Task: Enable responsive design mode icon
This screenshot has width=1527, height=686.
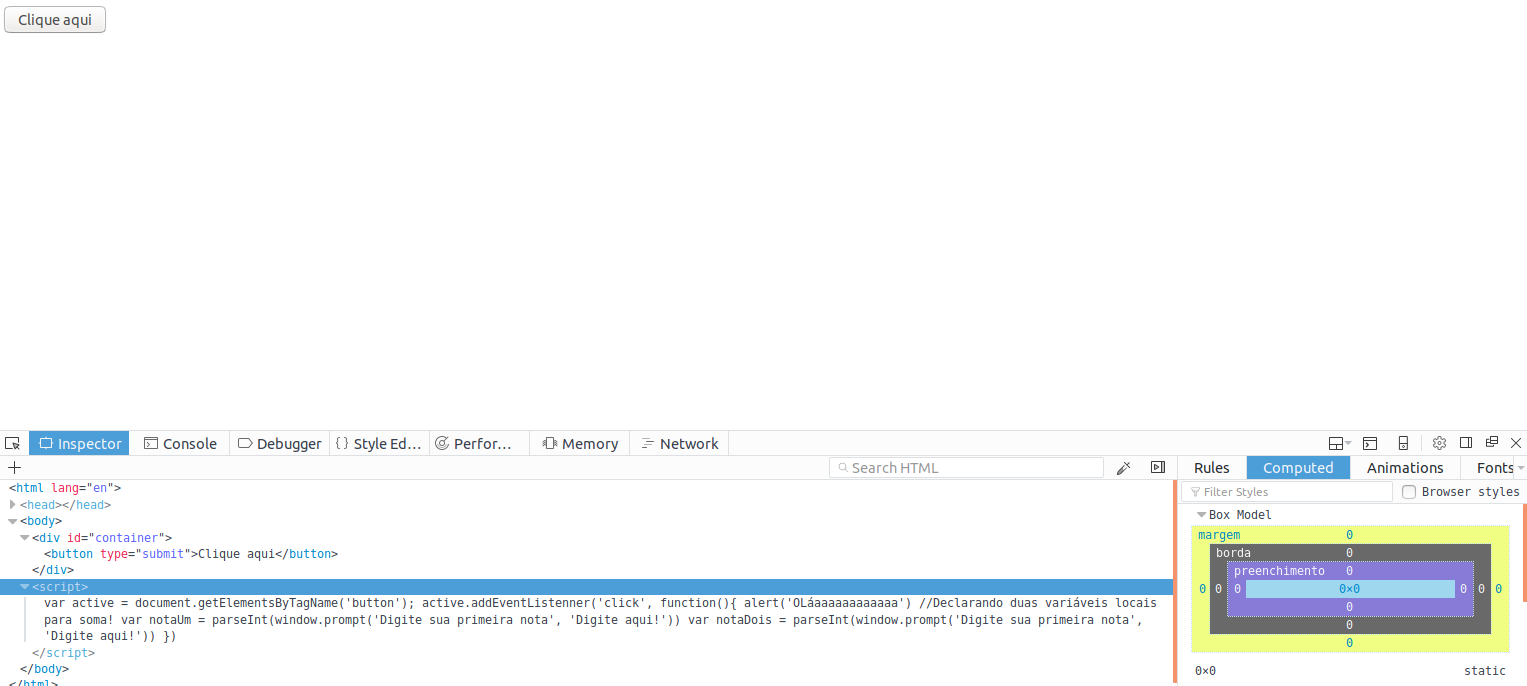Action: tap(1403, 443)
